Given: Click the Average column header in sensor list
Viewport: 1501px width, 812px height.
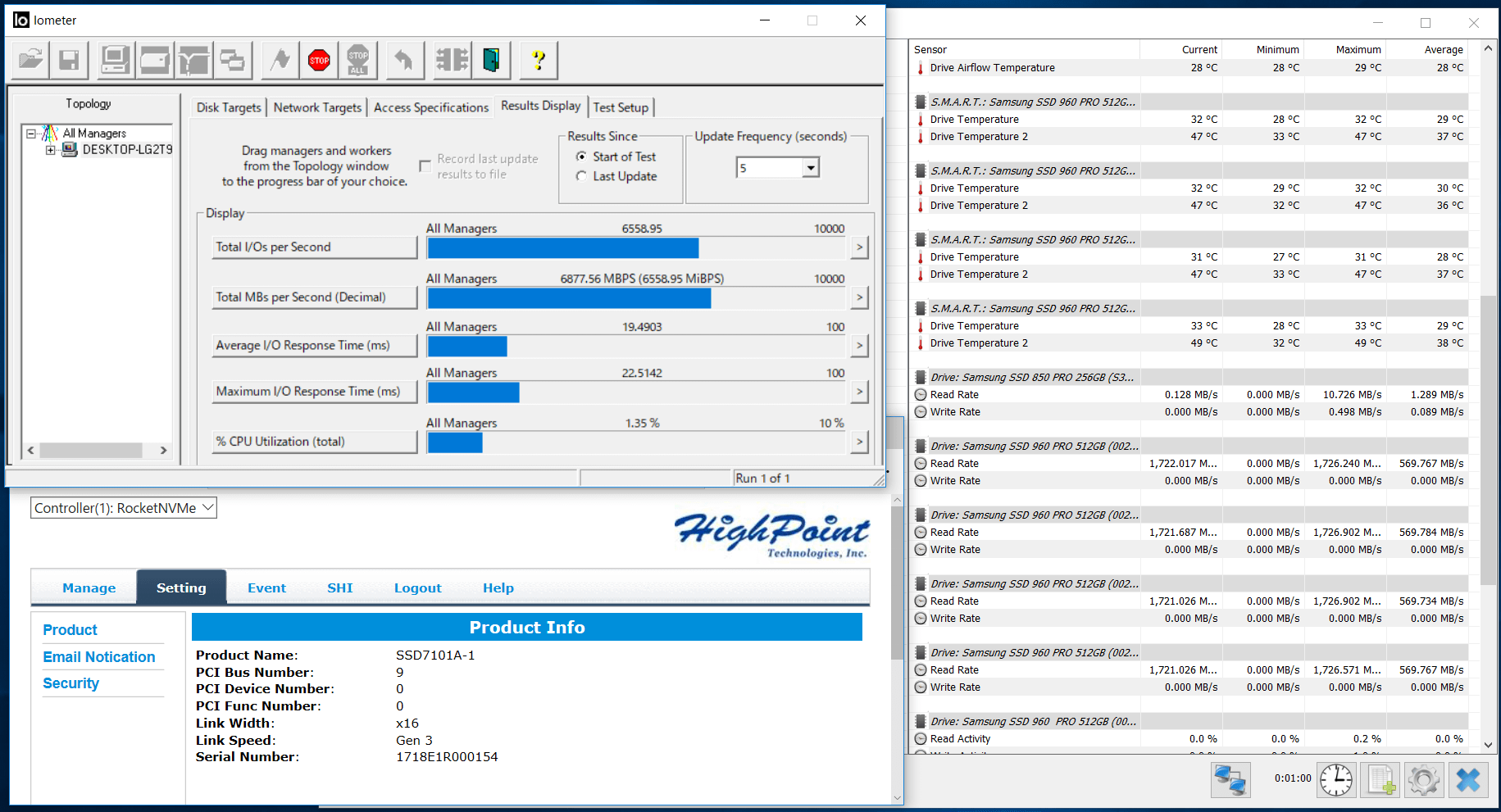Looking at the screenshot, I should pos(1427,50).
